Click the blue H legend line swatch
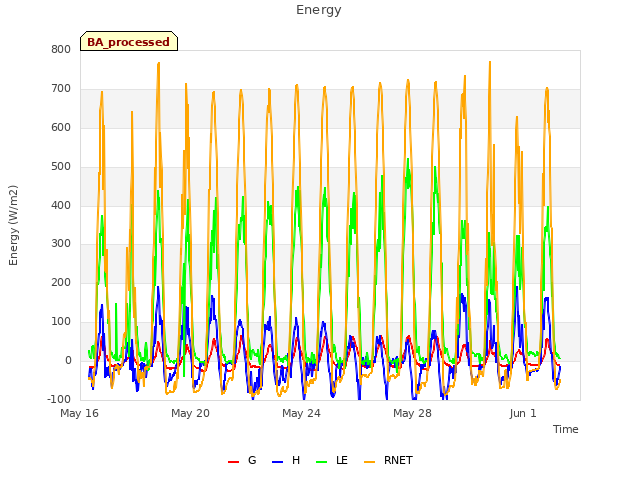The height and width of the screenshot is (480, 640). pyautogui.click(x=277, y=462)
